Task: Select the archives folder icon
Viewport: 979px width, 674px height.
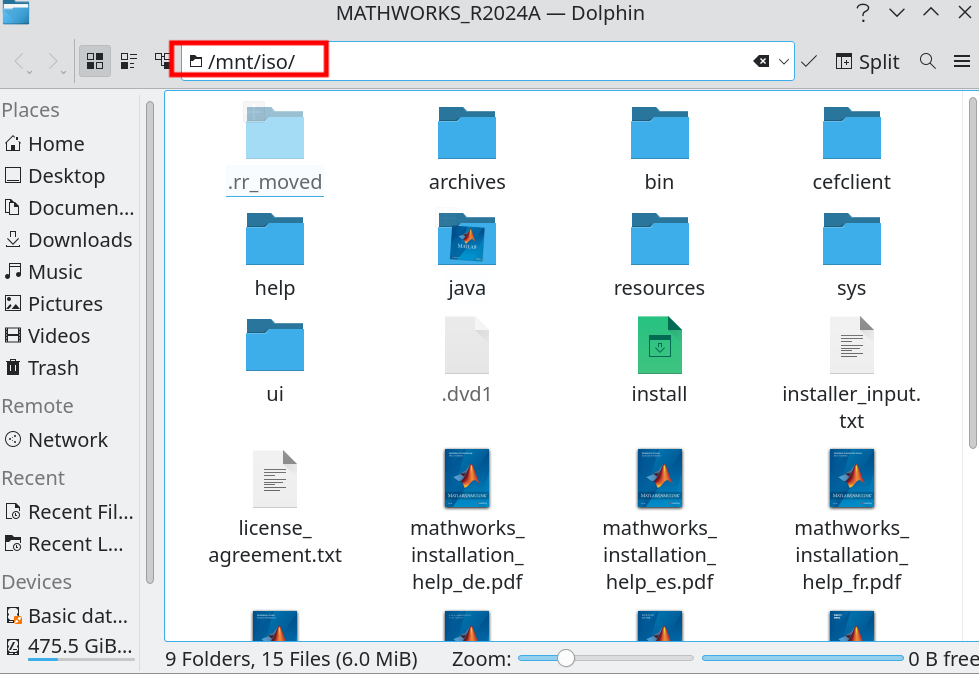Action: click(x=467, y=133)
